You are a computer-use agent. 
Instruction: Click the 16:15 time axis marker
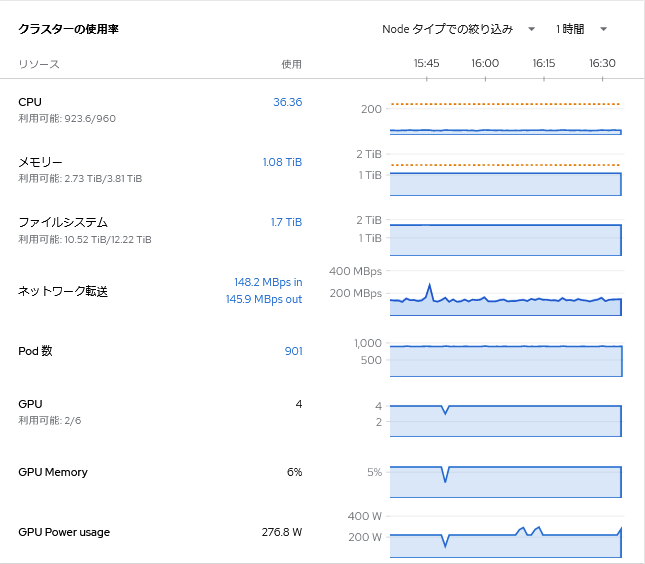(544, 63)
